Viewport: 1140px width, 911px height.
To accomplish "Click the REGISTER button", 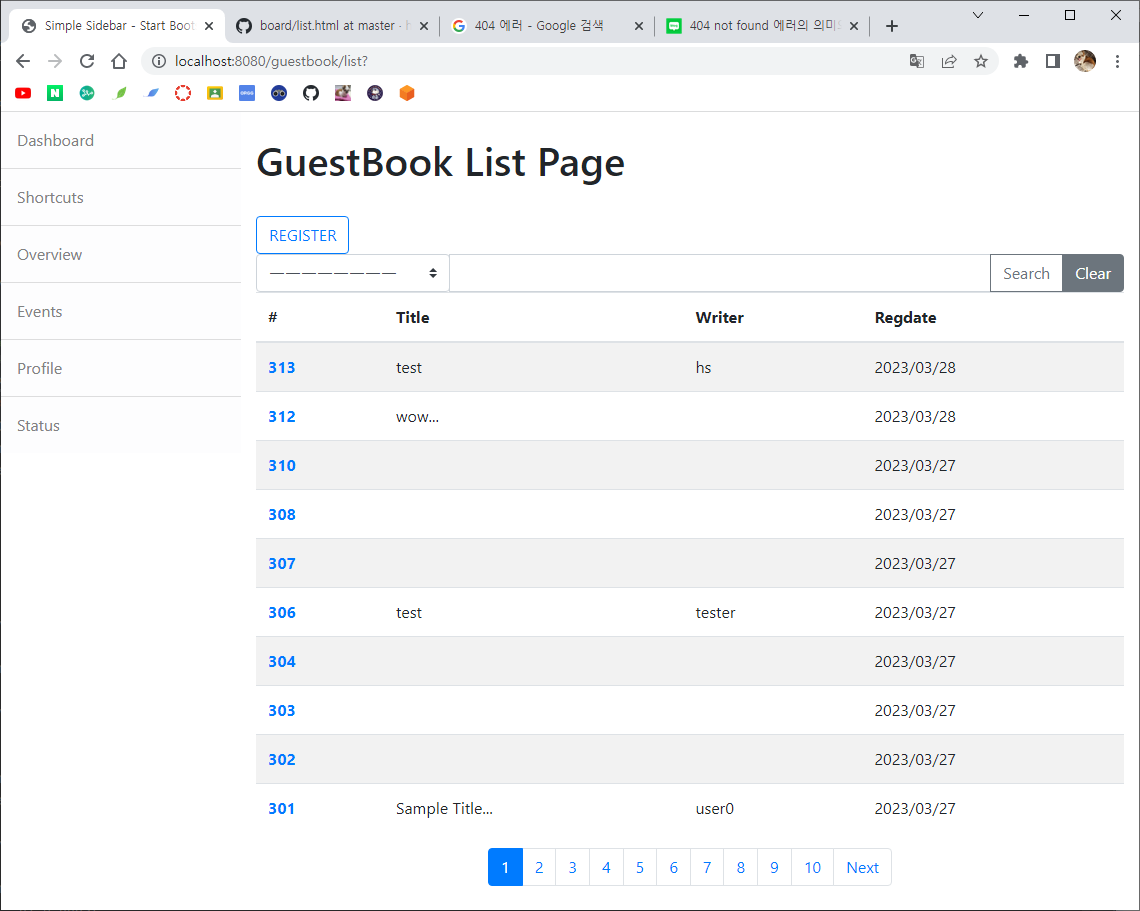I will click(302, 236).
